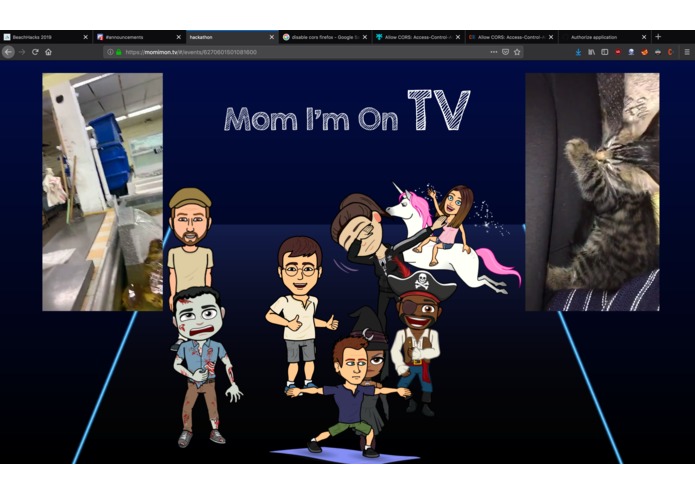Image resolution: width=695 pixels, height=494 pixels.
Task: Go back using the browser back arrow
Action: click(x=8, y=52)
